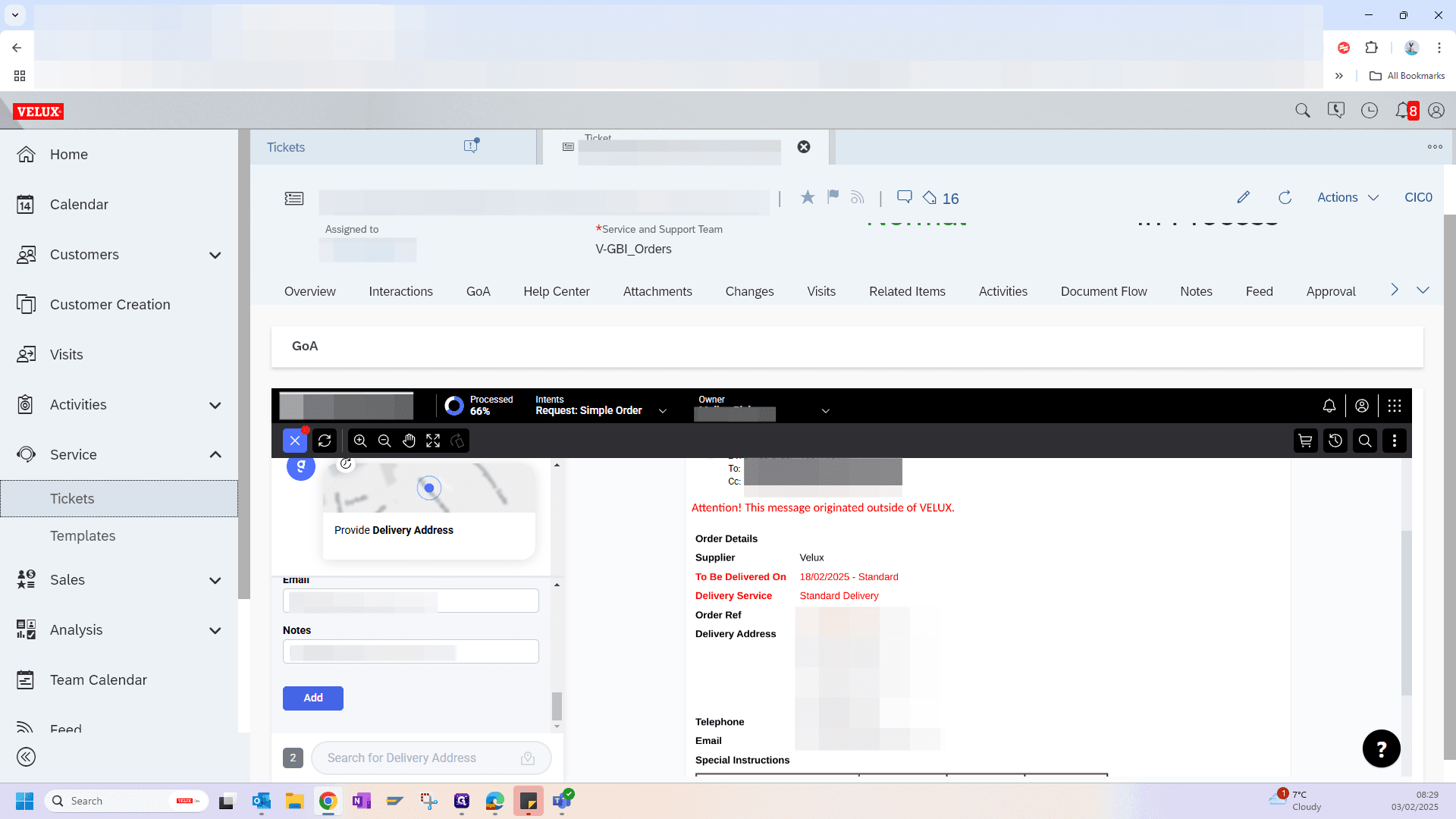Expand the ticket tabs overflow chevron down
This screenshot has height=819, width=1456.
[x=1423, y=290]
